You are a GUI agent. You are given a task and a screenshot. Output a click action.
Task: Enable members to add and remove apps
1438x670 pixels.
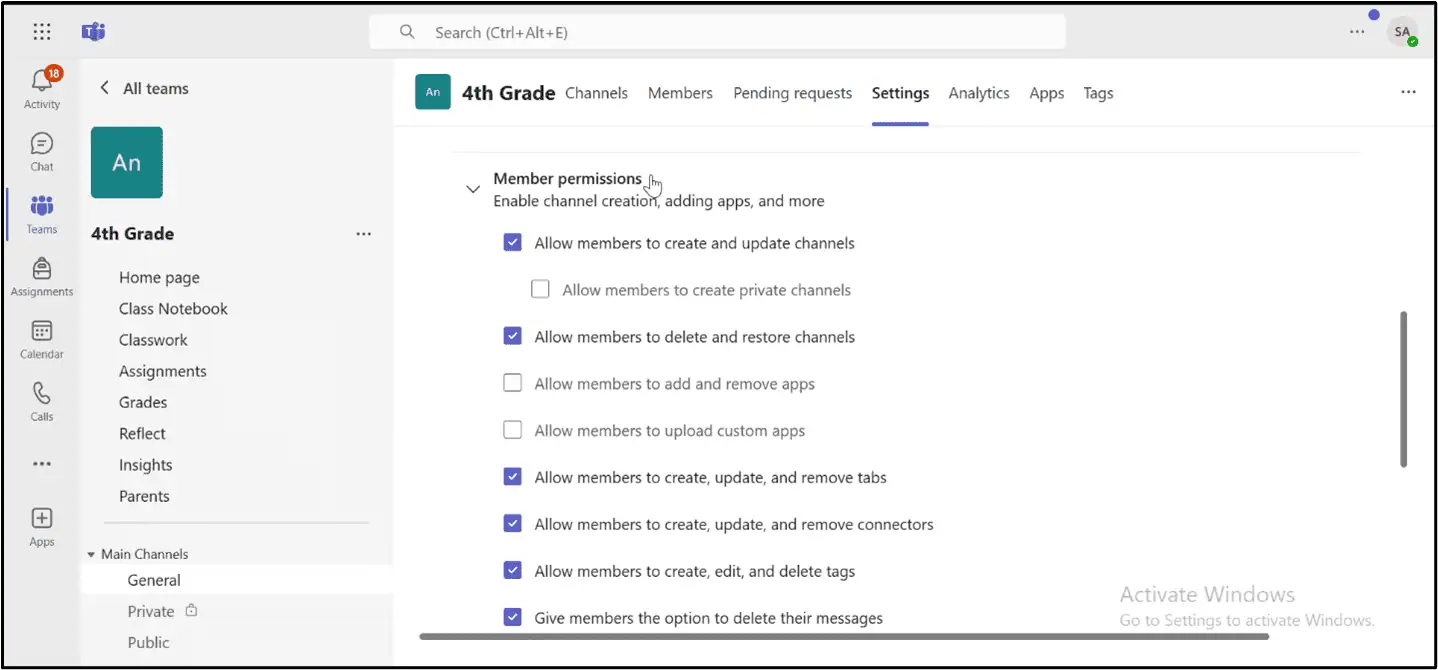pos(512,382)
